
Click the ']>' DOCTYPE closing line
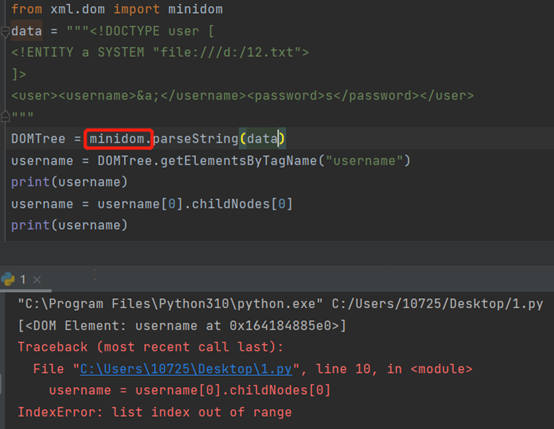(19, 74)
